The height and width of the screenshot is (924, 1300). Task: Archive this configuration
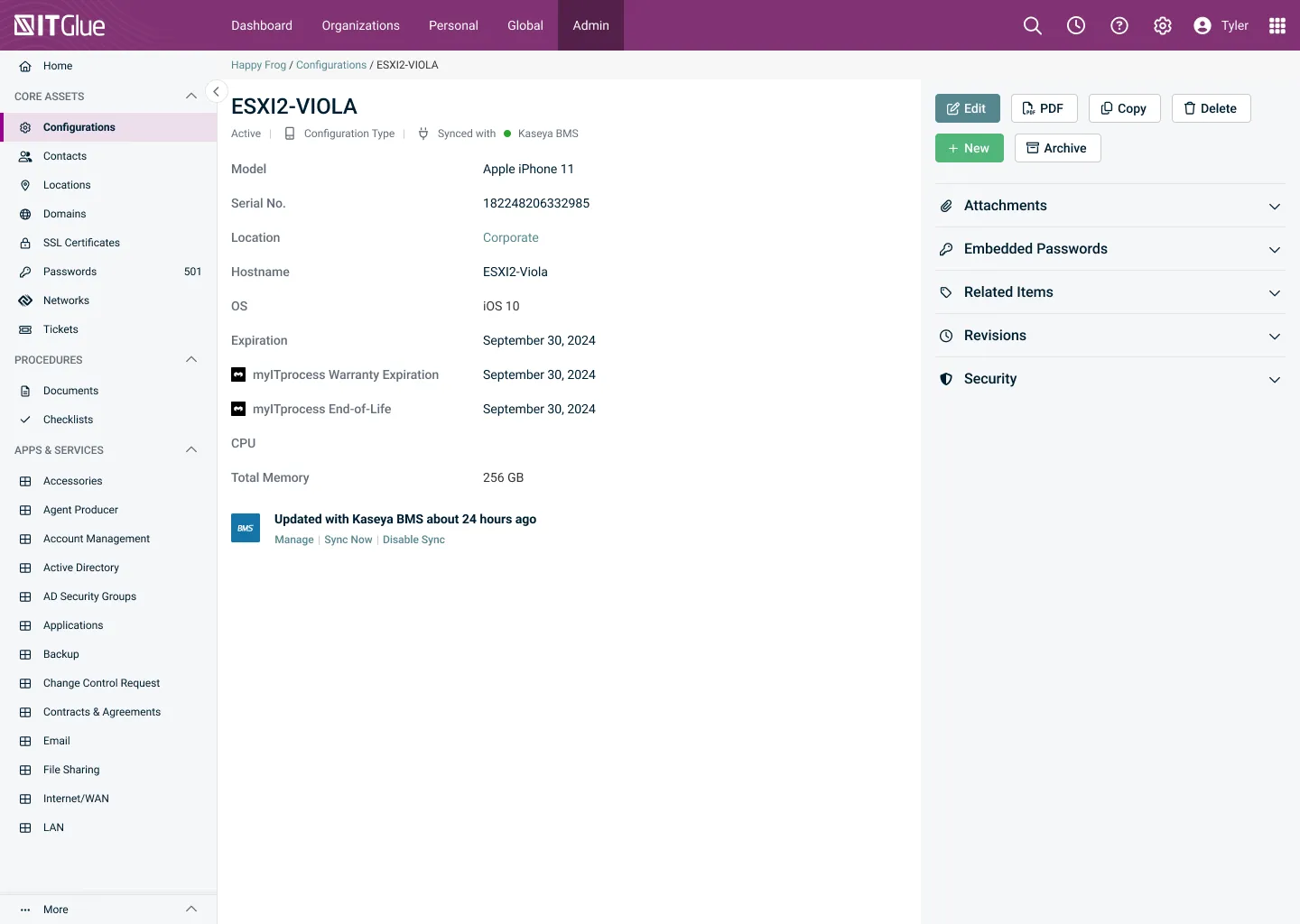[x=1057, y=148]
